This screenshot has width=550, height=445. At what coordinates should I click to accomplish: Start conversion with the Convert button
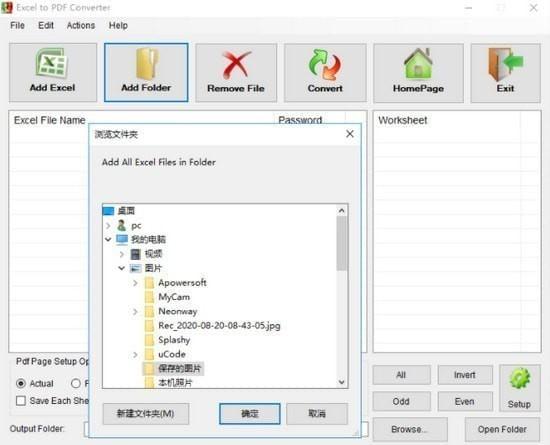pyautogui.click(x=325, y=73)
